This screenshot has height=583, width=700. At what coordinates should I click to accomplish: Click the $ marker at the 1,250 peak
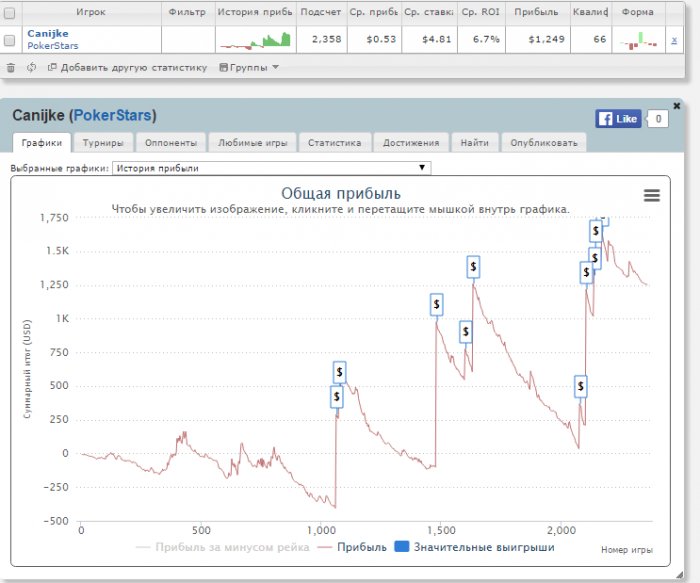click(x=473, y=267)
